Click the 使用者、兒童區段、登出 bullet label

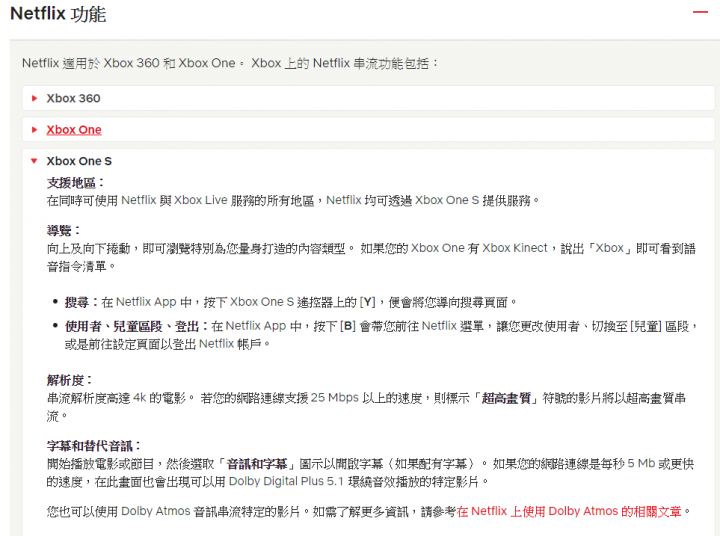(137, 327)
